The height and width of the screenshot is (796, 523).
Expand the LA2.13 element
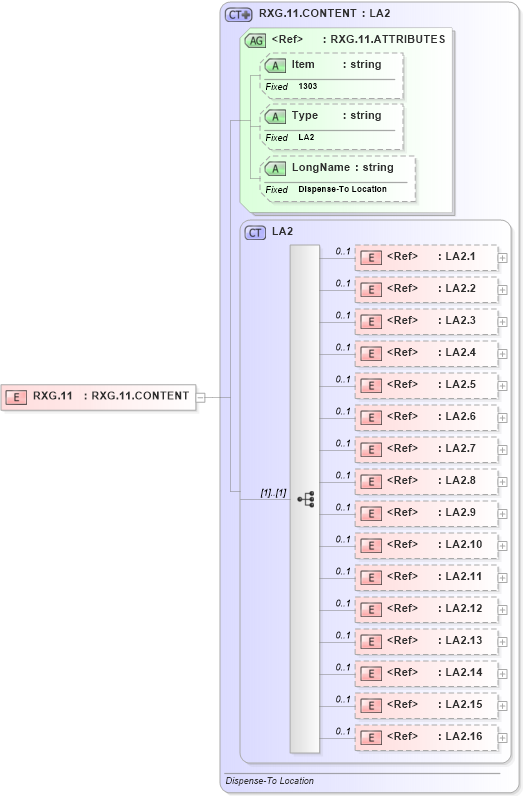tap(503, 642)
